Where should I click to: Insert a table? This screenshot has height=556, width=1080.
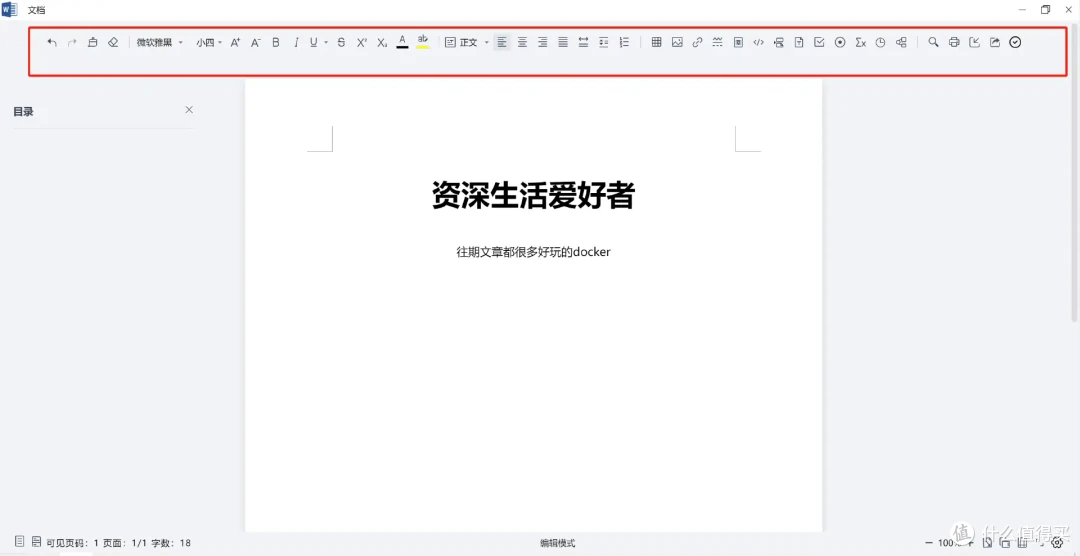click(656, 43)
